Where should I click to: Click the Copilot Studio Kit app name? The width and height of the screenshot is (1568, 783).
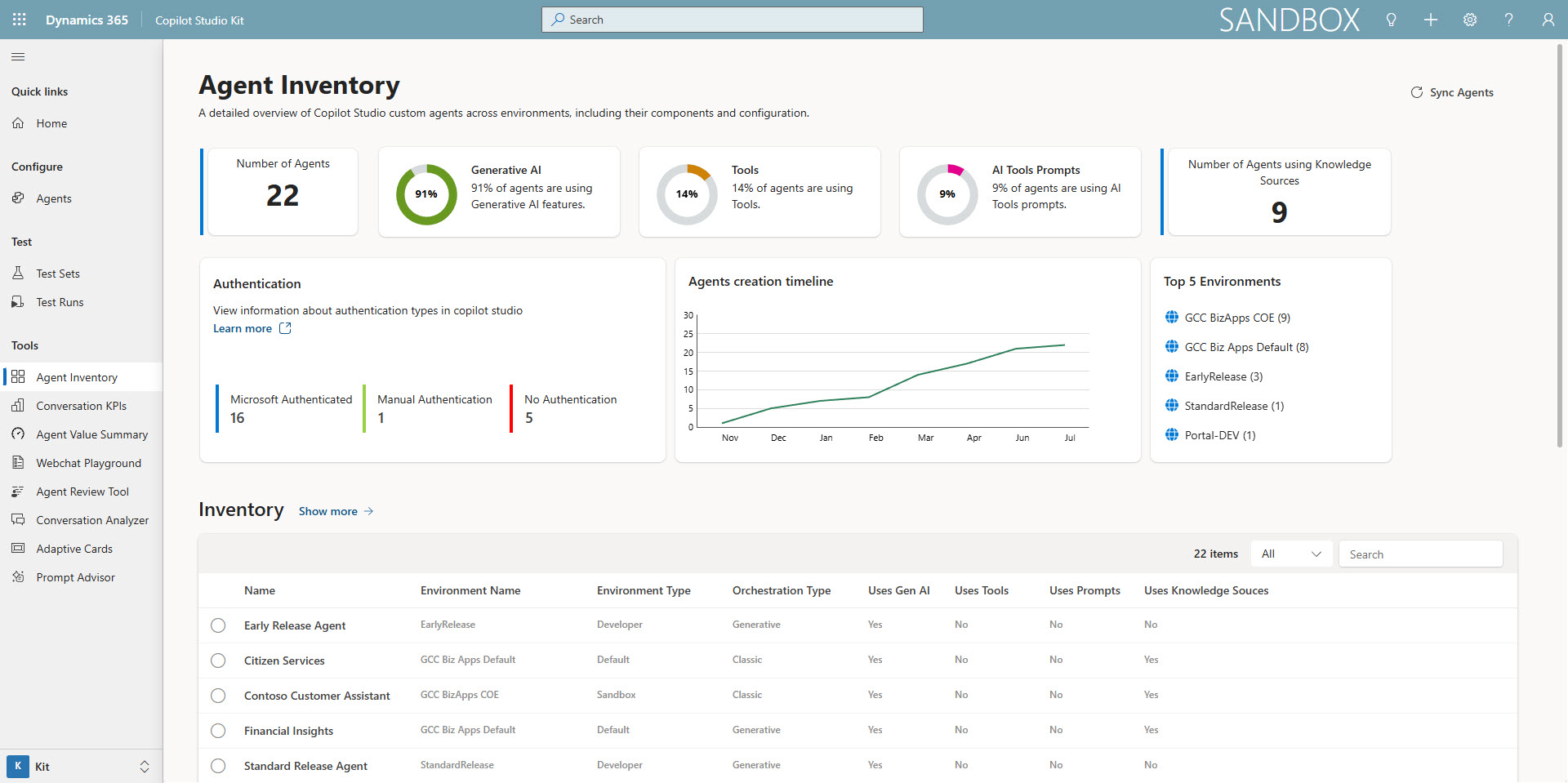[199, 20]
